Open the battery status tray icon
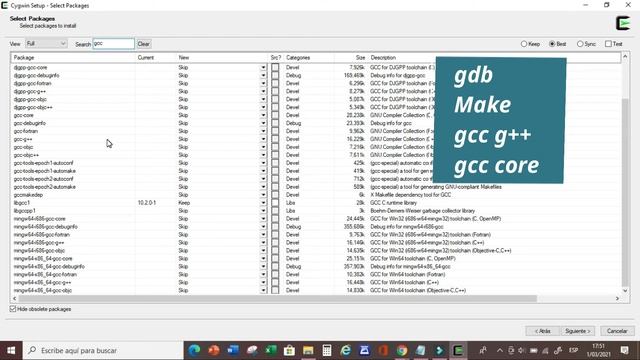 533,350
